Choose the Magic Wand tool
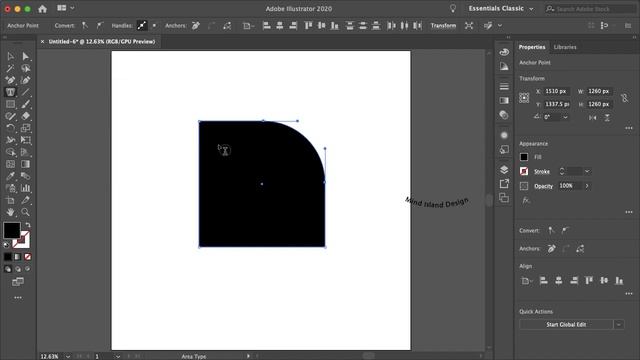This screenshot has height=360, width=640. point(10,68)
